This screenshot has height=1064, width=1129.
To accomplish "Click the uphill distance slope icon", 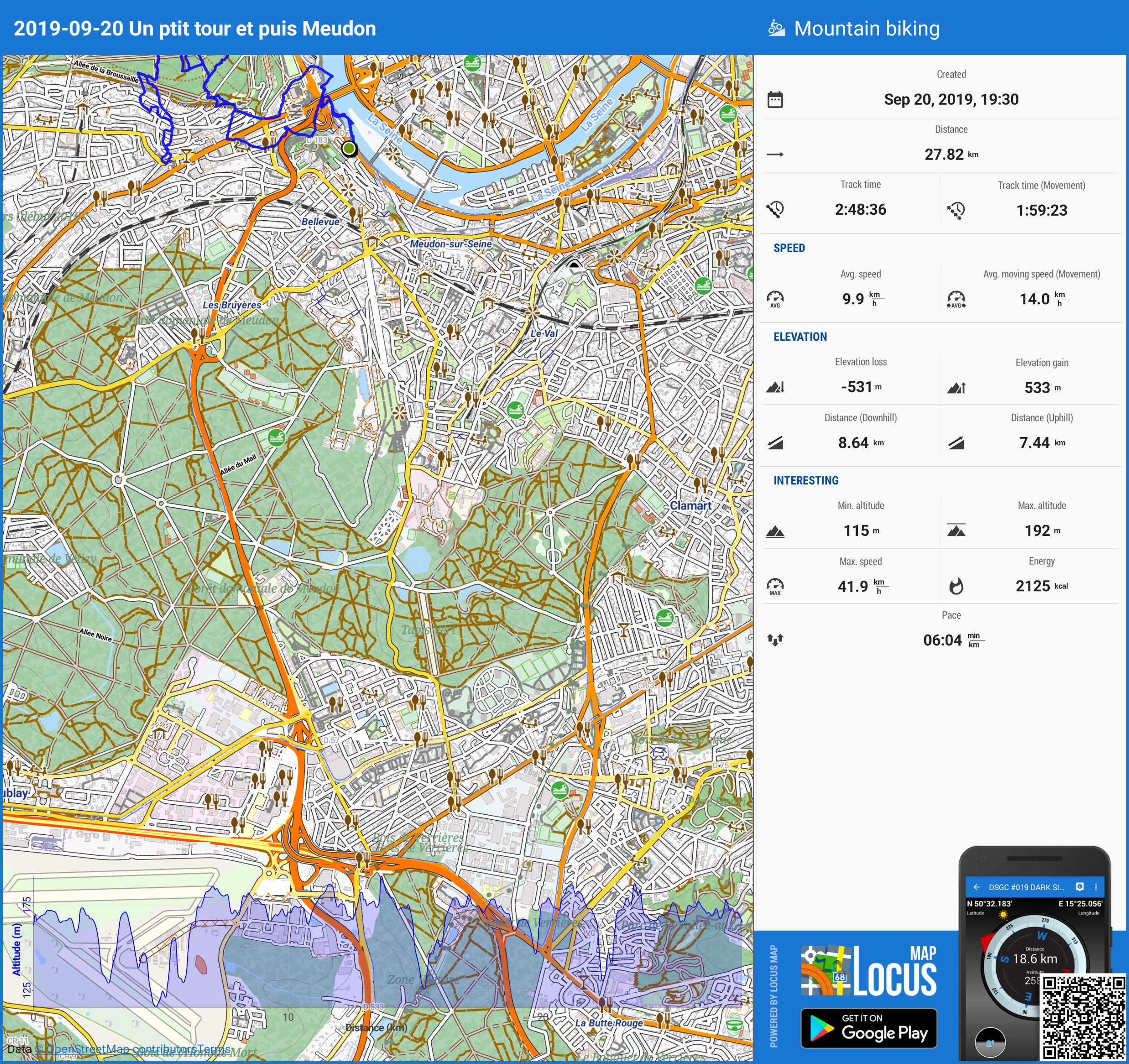I will [957, 443].
